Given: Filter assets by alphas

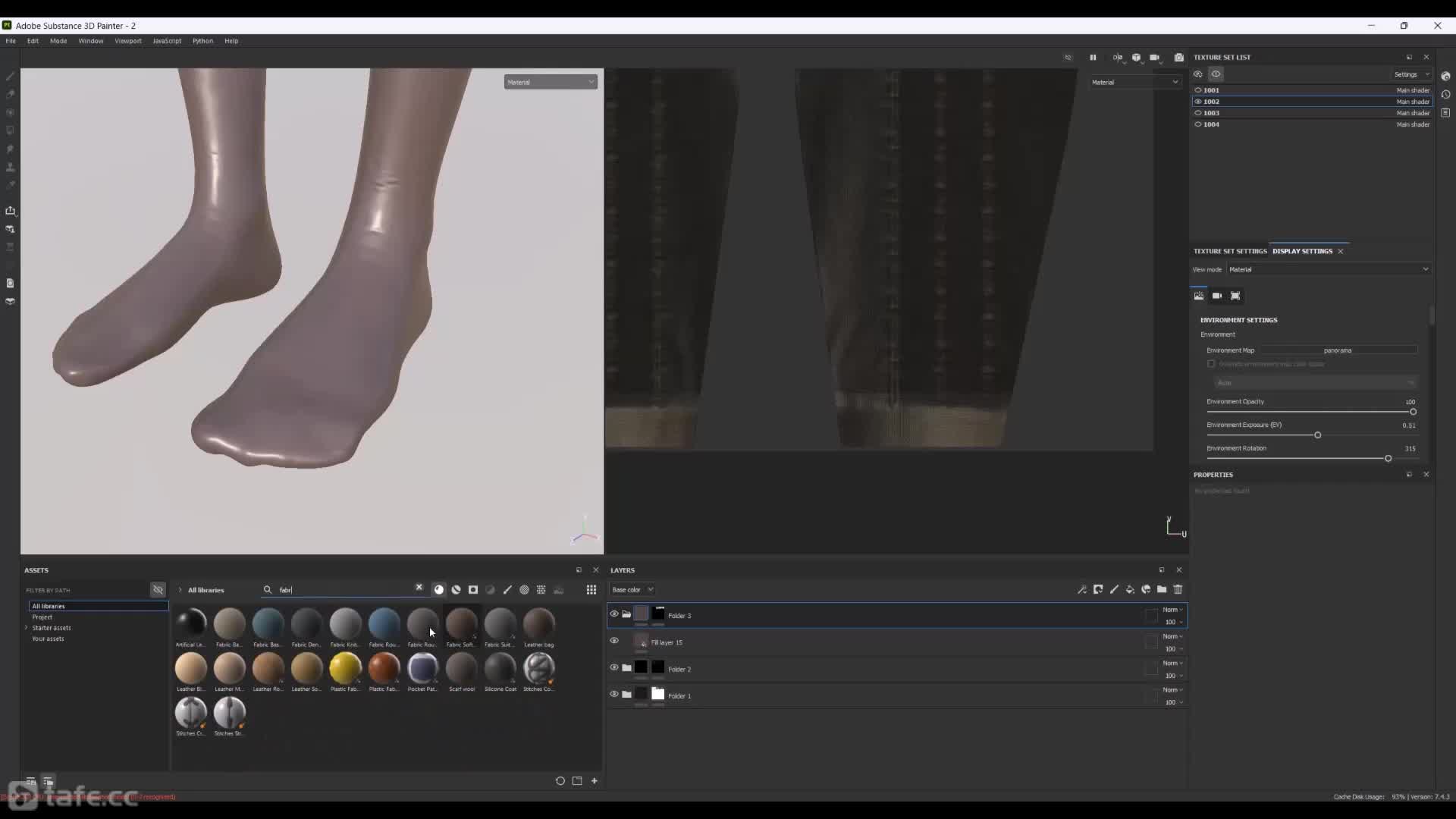Looking at the screenshot, I should [x=524, y=589].
